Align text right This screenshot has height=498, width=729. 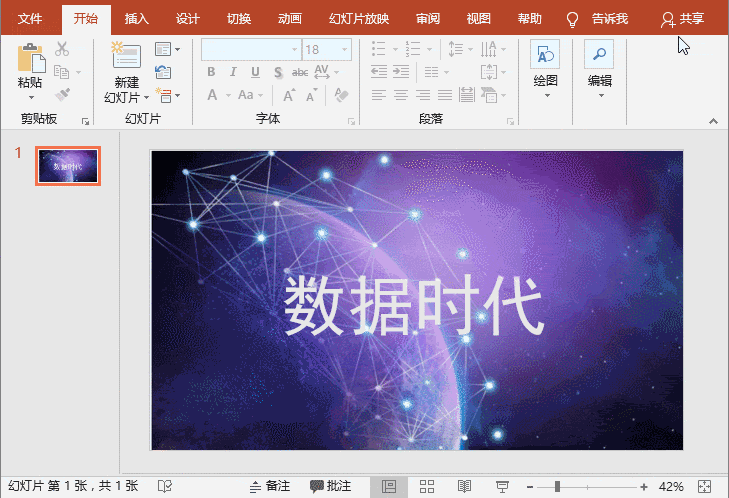[423, 95]
